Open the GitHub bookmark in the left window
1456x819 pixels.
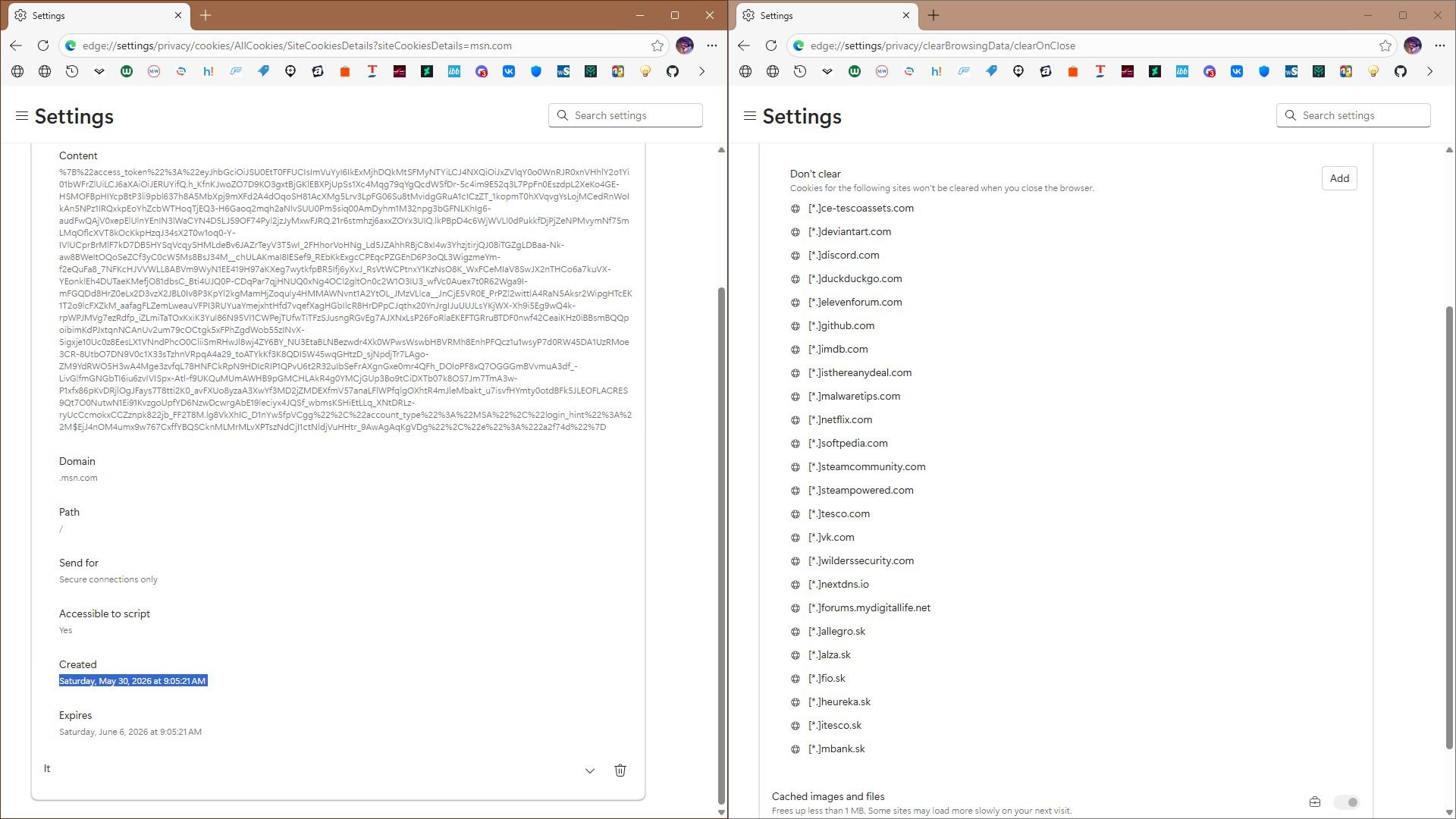673,71
